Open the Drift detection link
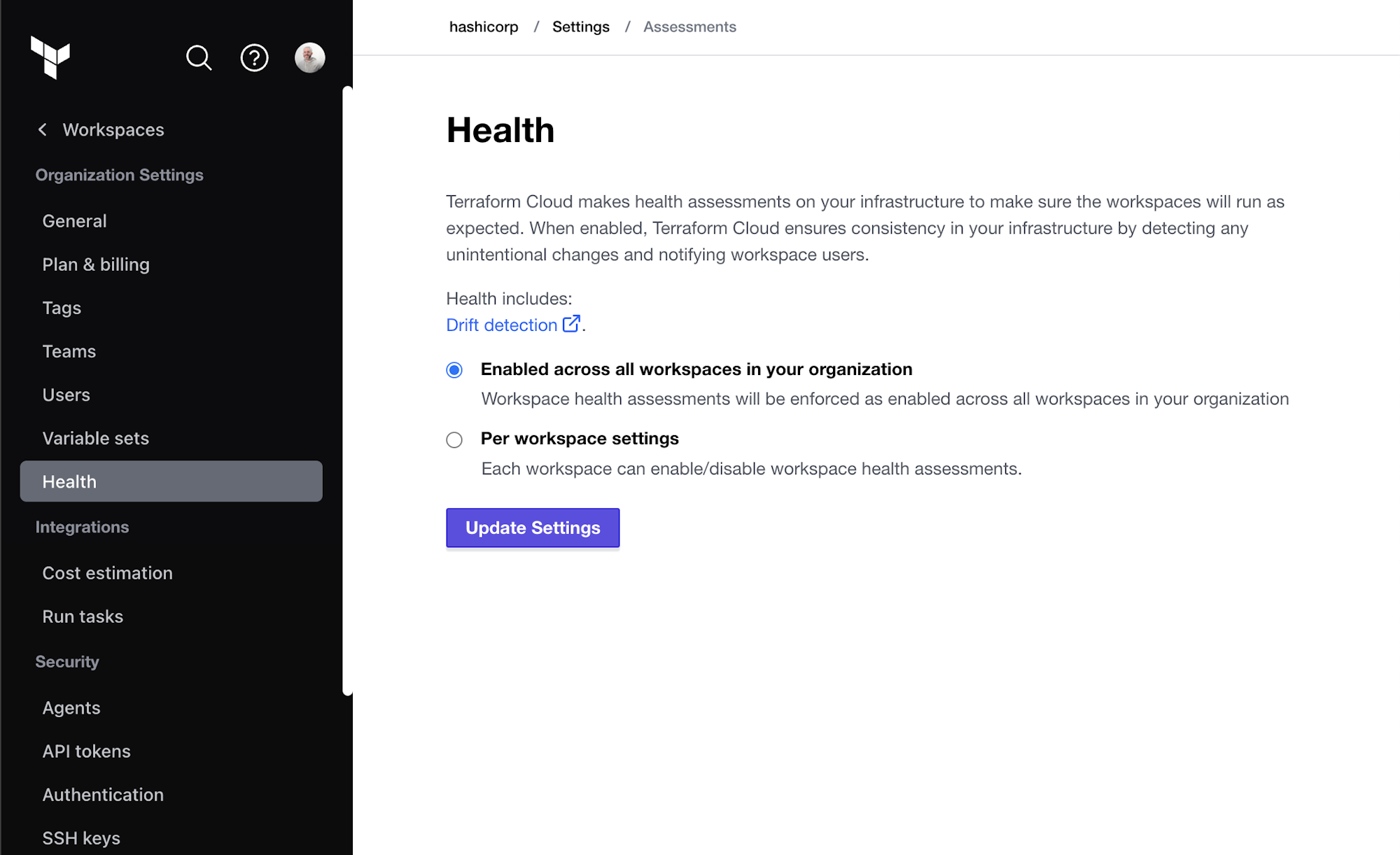 click(500, 324)
